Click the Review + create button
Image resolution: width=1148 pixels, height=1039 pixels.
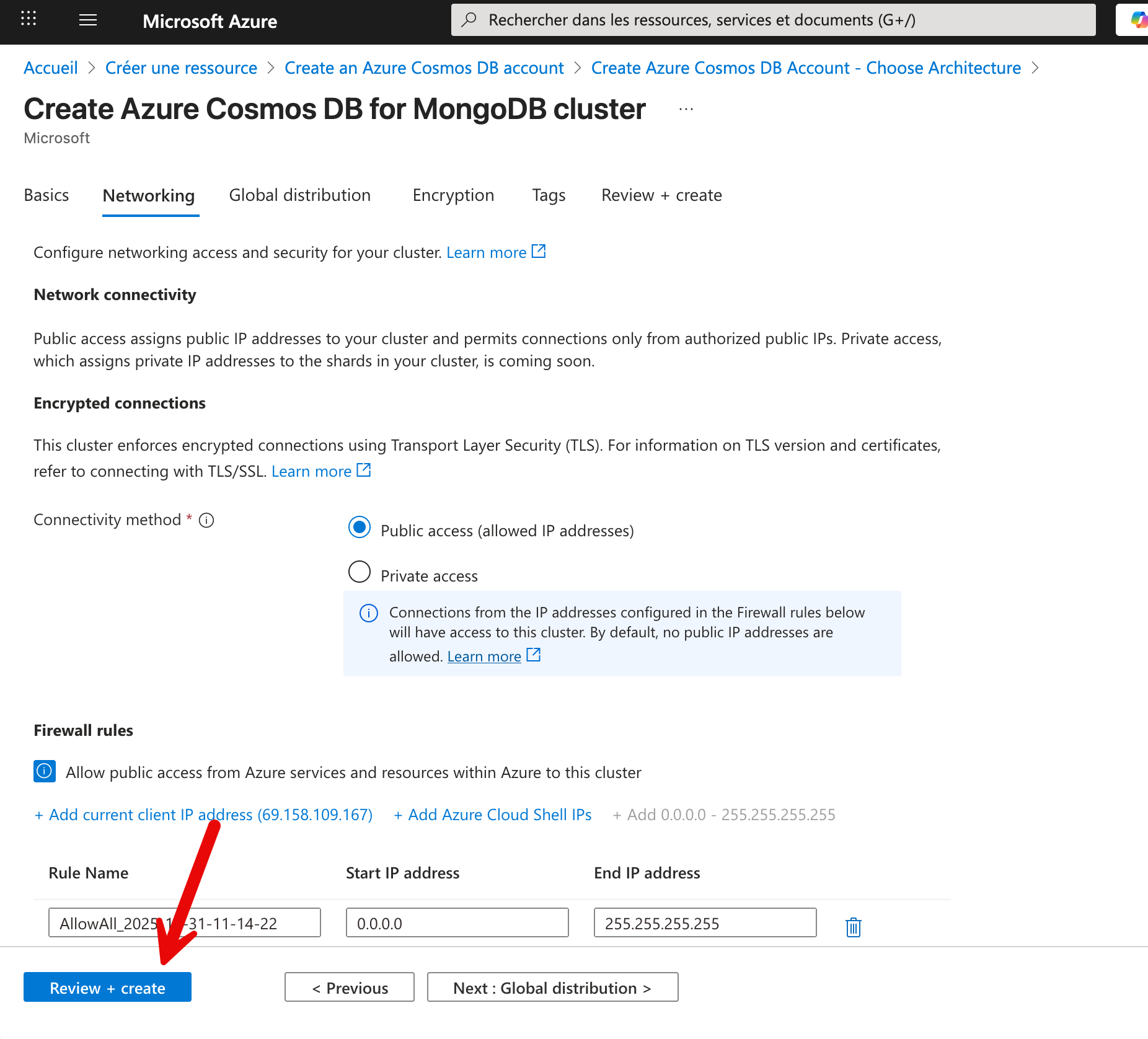pyautogui.click(x=107, y=988)
